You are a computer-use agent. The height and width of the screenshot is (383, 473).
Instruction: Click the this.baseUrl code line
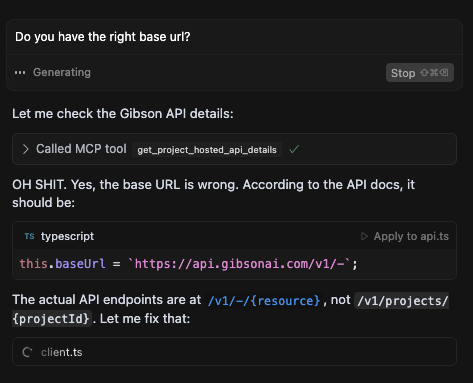188,264
